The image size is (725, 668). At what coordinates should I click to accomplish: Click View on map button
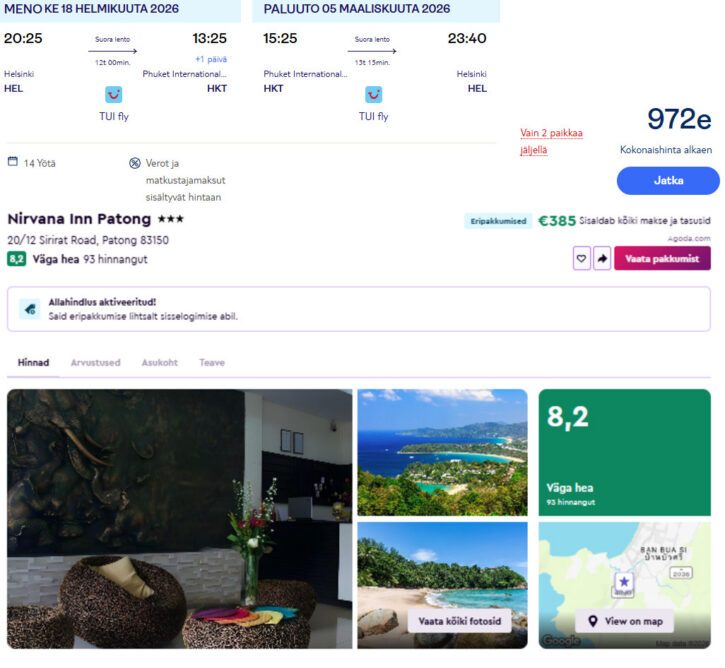point(624,621)
